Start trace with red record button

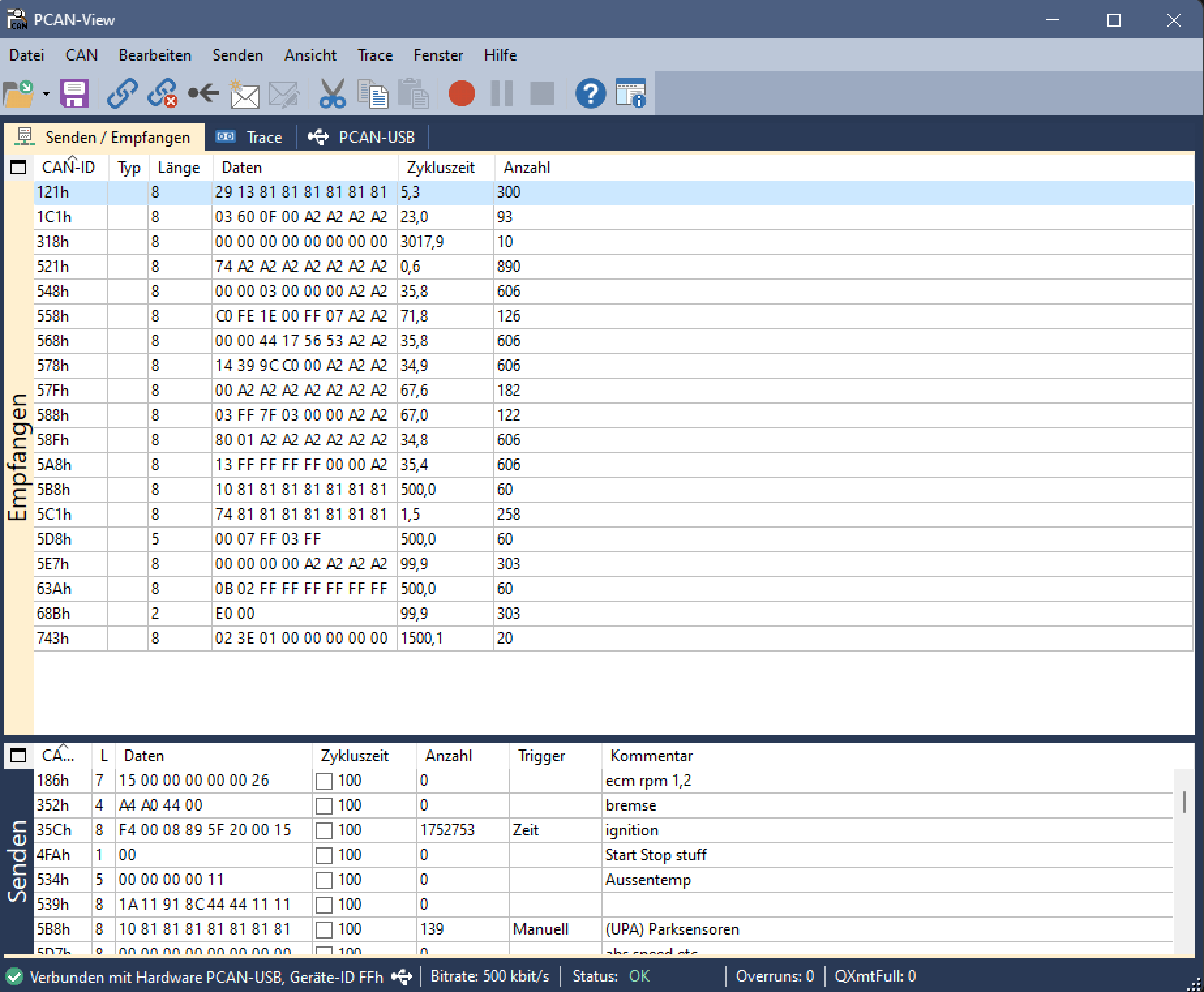462,94
